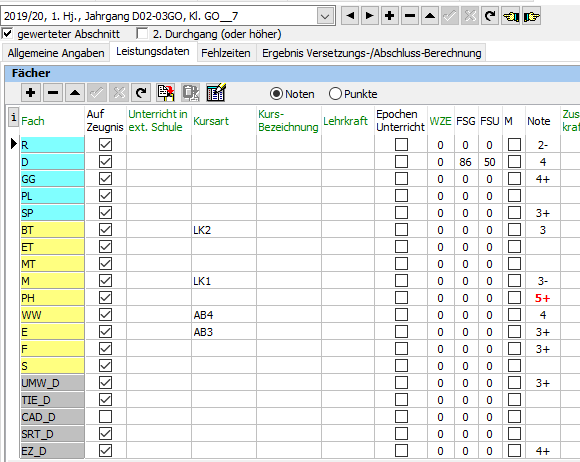Click hand pointing left icon

[x=511, y=16]
